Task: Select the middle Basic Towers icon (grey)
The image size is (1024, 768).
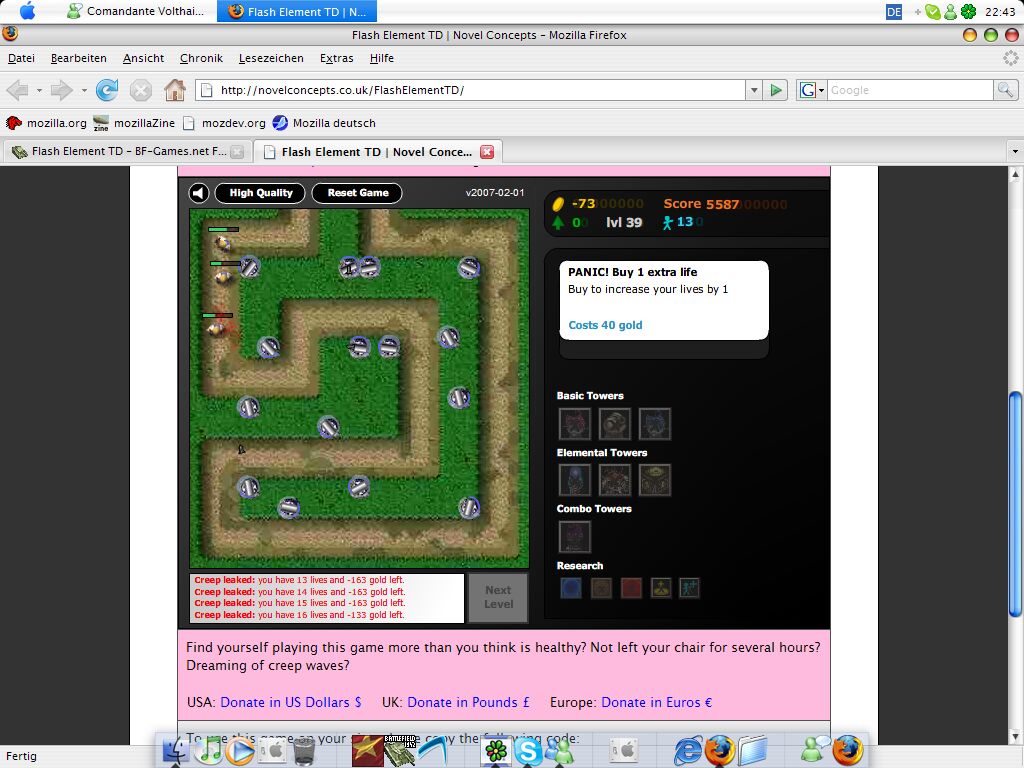Action: (615, 424)
